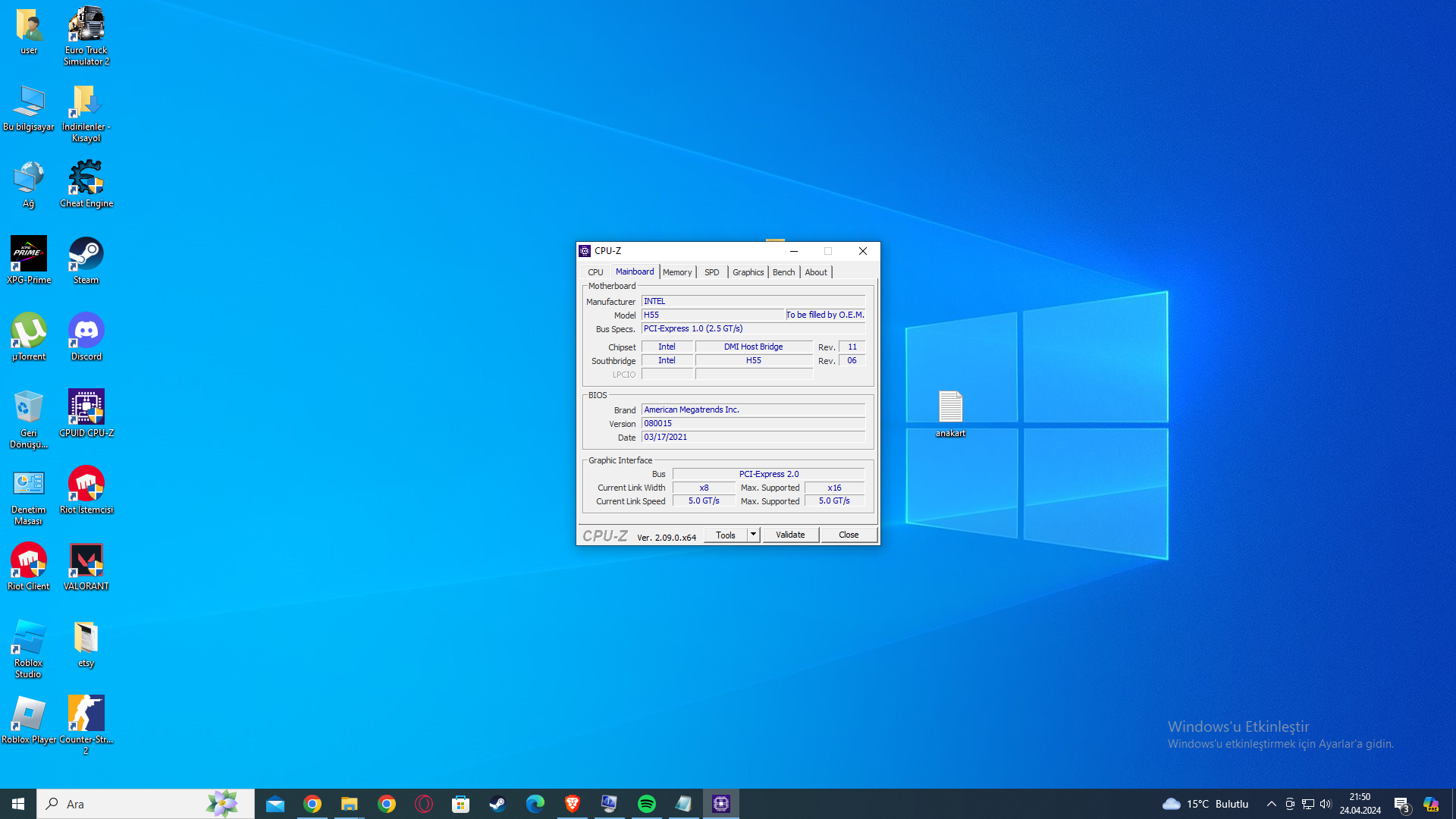Open Mail app from taskbar
Image resolution: width=1456 pixels, height=819 pixels.
tap(275, 804)
